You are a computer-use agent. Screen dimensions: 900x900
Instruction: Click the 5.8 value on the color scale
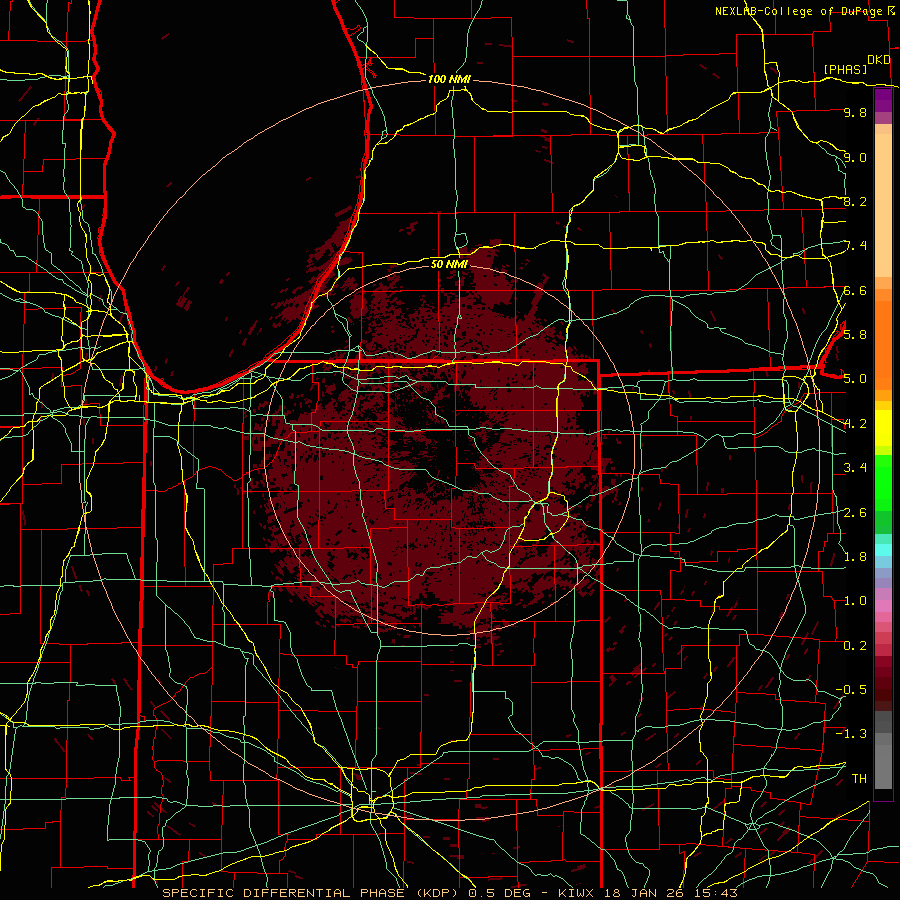855,334
